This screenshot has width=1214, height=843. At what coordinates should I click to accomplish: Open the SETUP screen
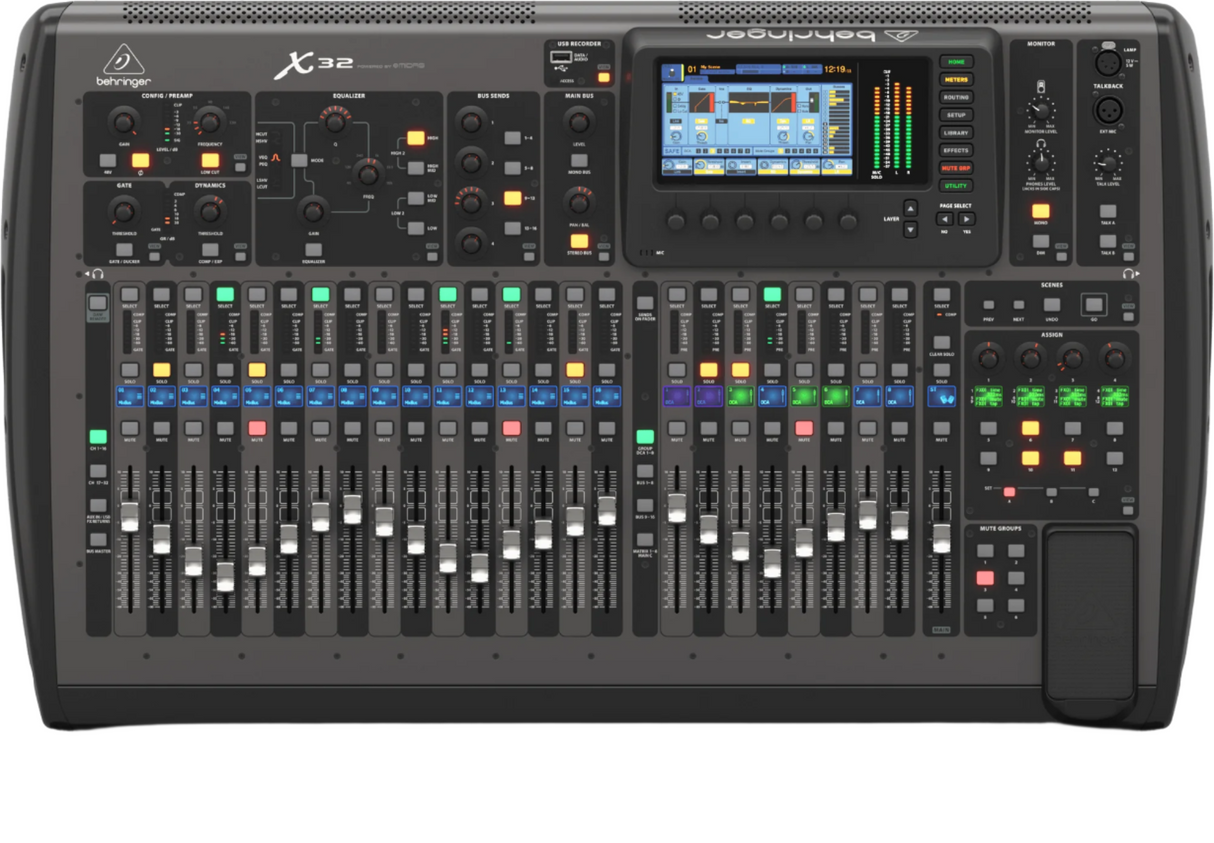coord(956,115)
